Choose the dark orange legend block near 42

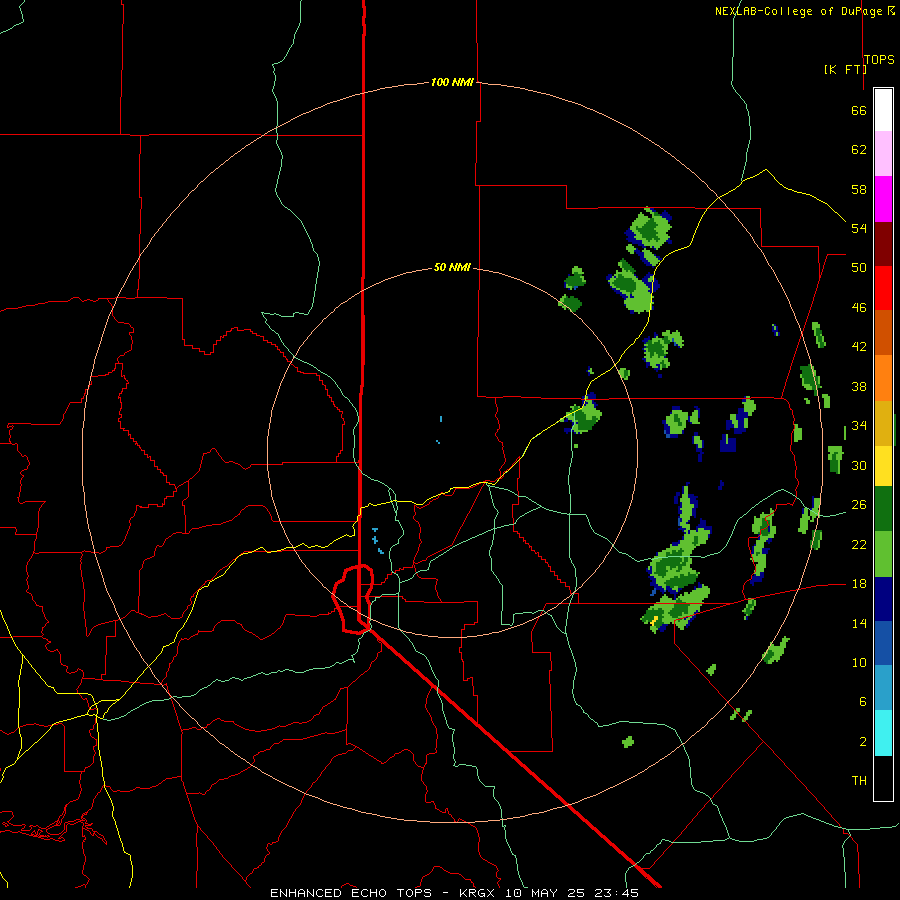pos(883,332)
